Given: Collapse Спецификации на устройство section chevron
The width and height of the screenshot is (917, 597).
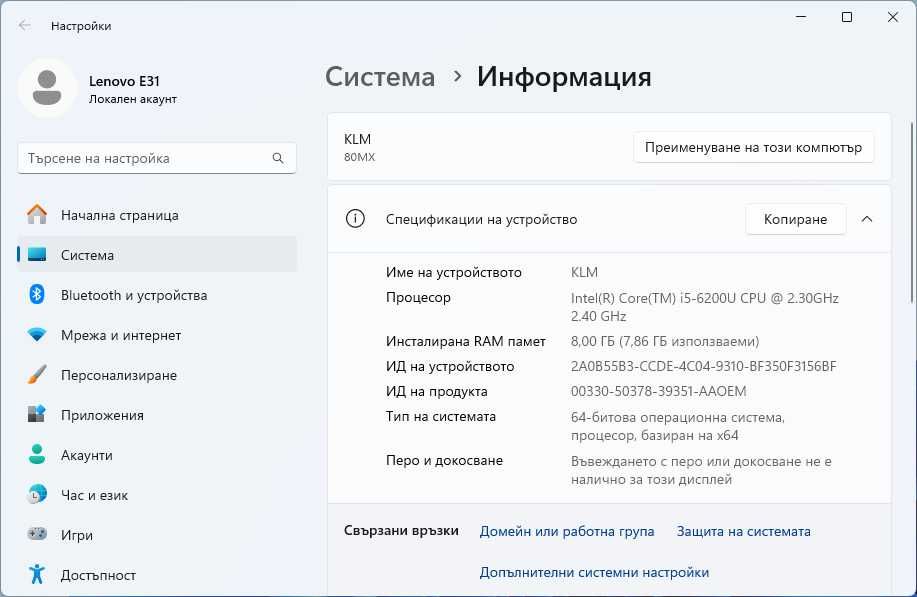Looking at the screenshot, I should coord(867,219).
